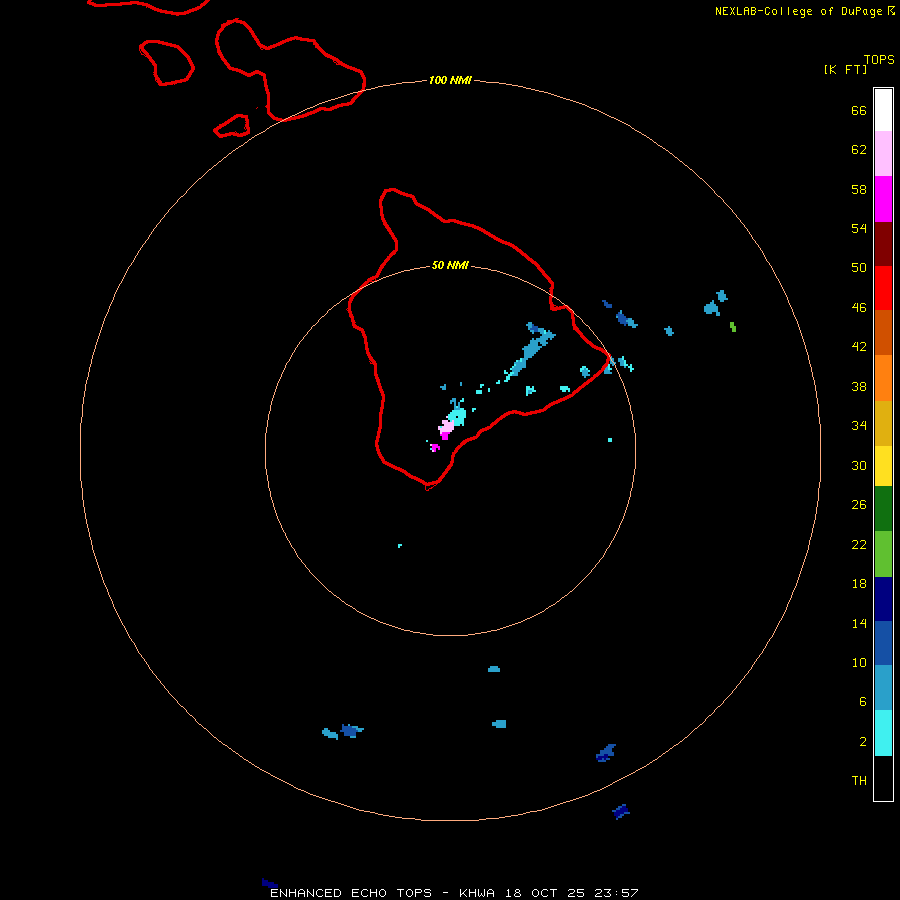Viewport: 900px width, 900px height.
Task: Click legend value 14
Action: tap(859, 623)
